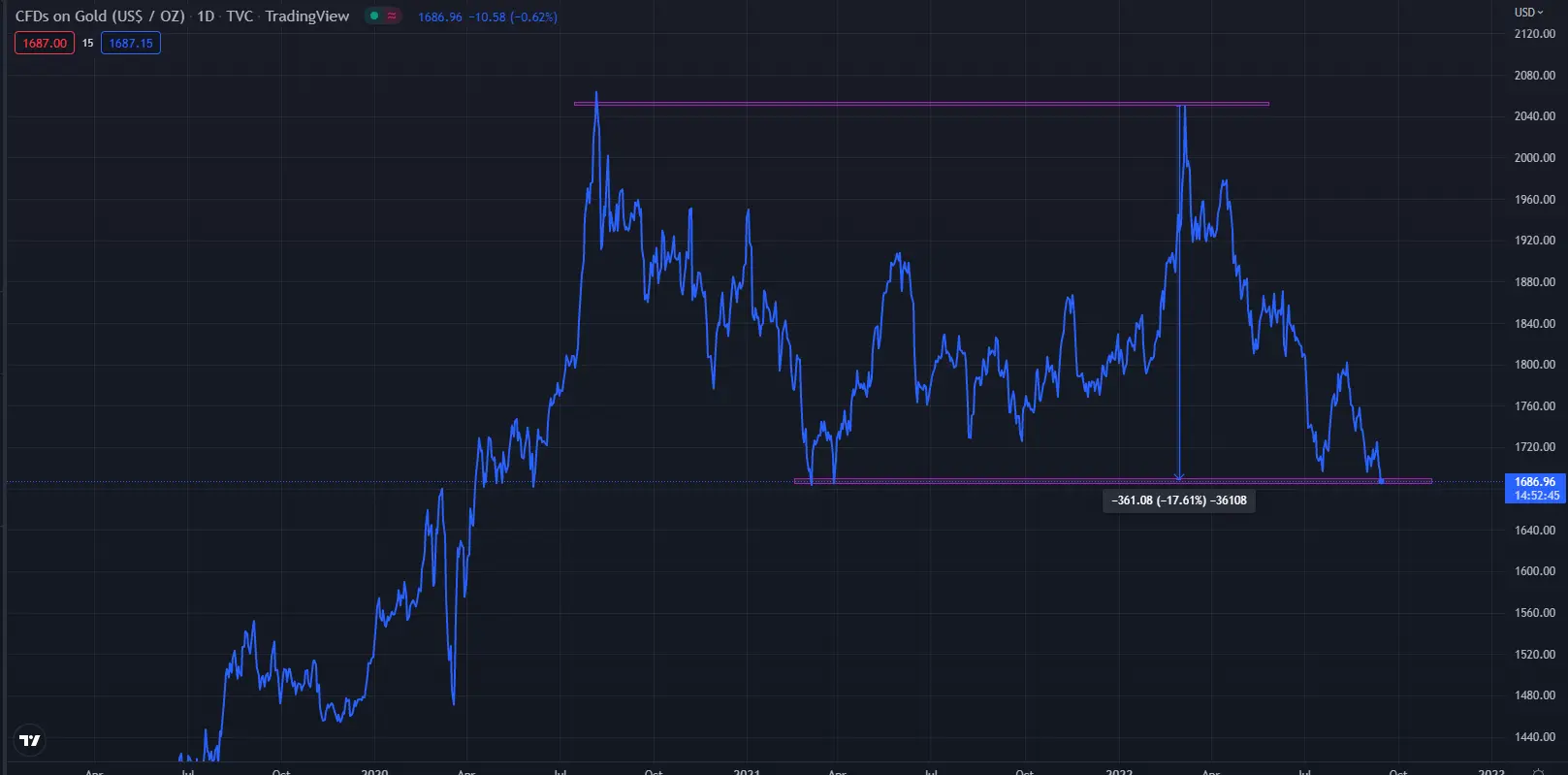This screenshot has height=775, width=1568.
Task: Click the 1686.96 last price in legend
Action: point(440,17)
